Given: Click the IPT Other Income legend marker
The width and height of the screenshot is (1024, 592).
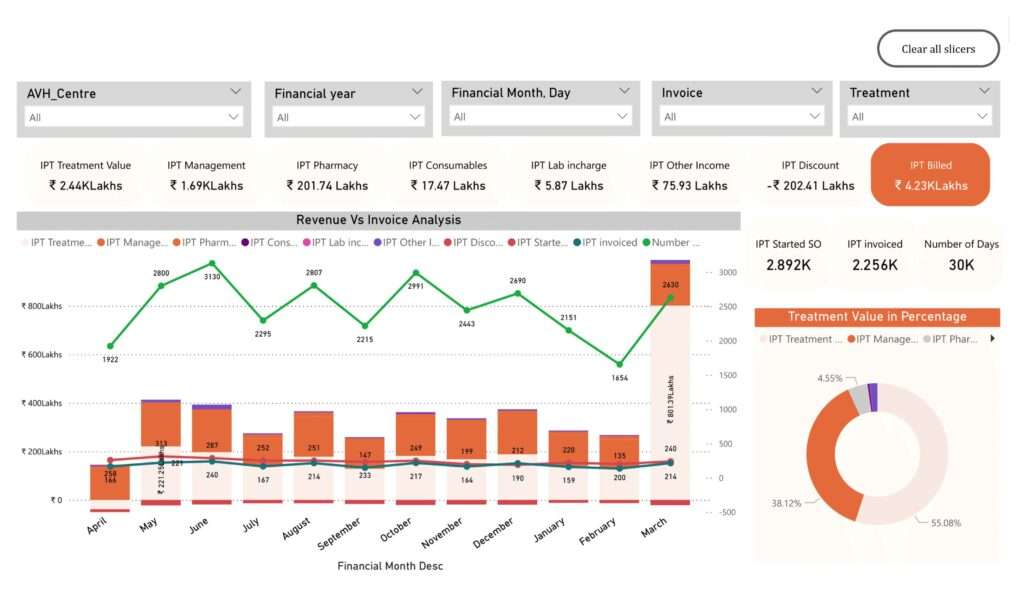Looking at the screenshot, I should point(378,242).
